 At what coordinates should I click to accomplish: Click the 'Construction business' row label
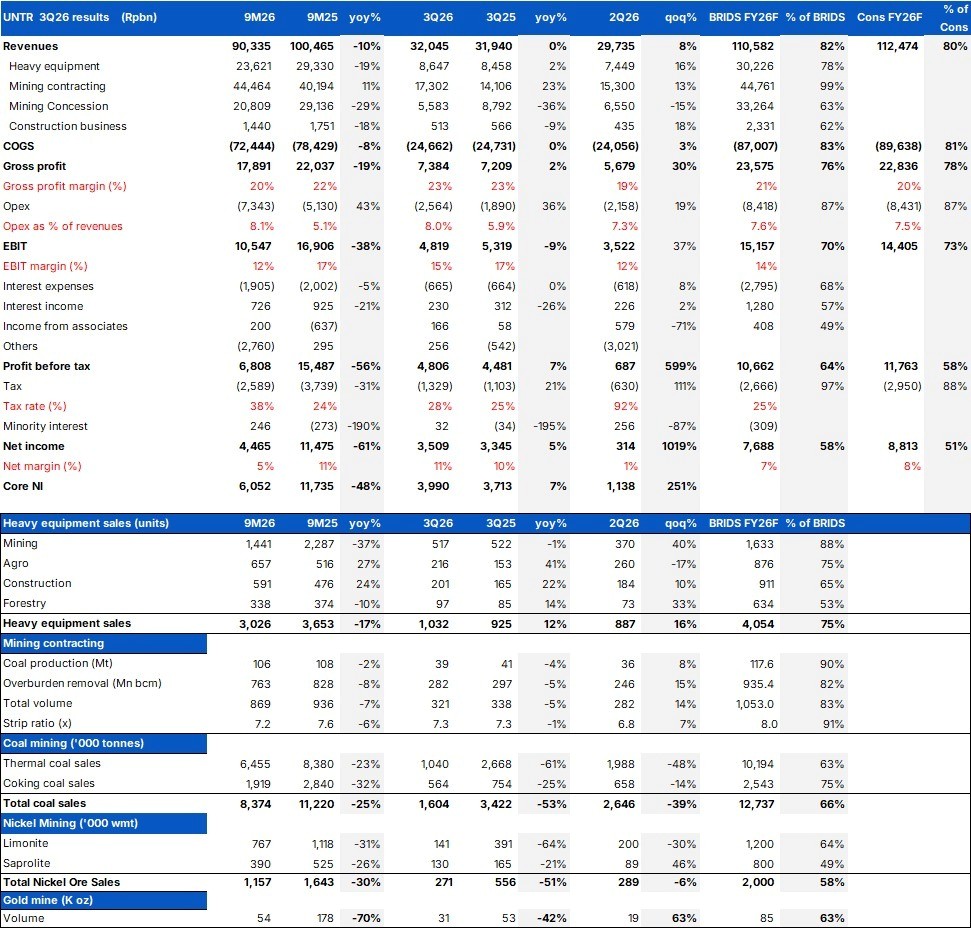pos(67,126)
